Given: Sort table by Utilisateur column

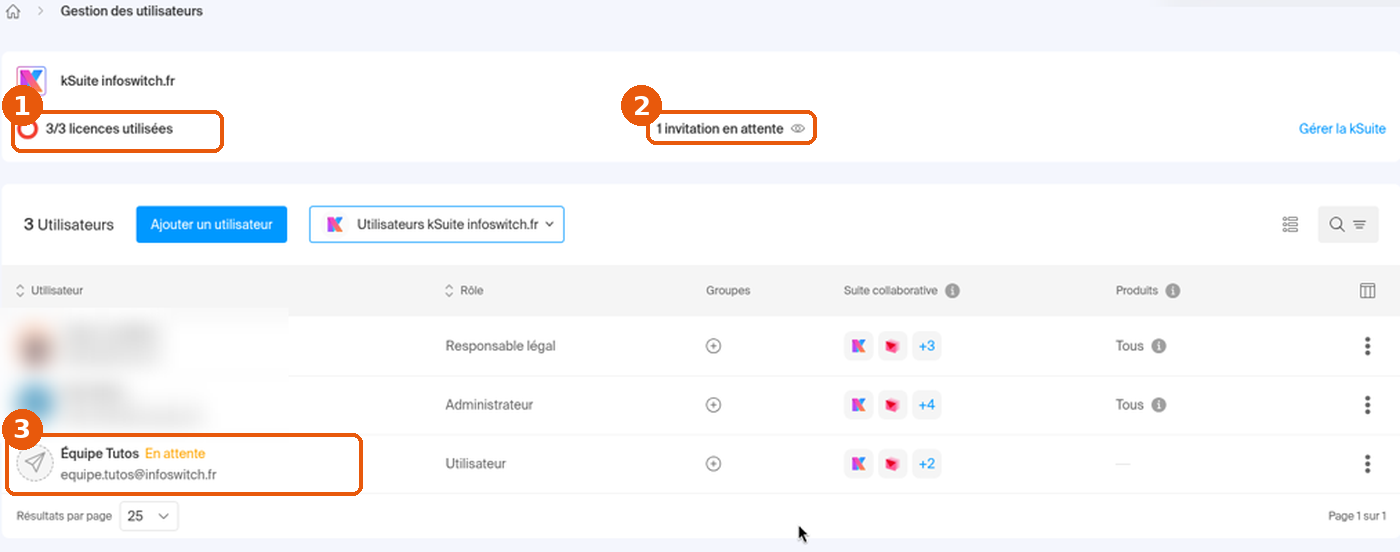Looking at the screenshot, I should click(x=50, y=291).
